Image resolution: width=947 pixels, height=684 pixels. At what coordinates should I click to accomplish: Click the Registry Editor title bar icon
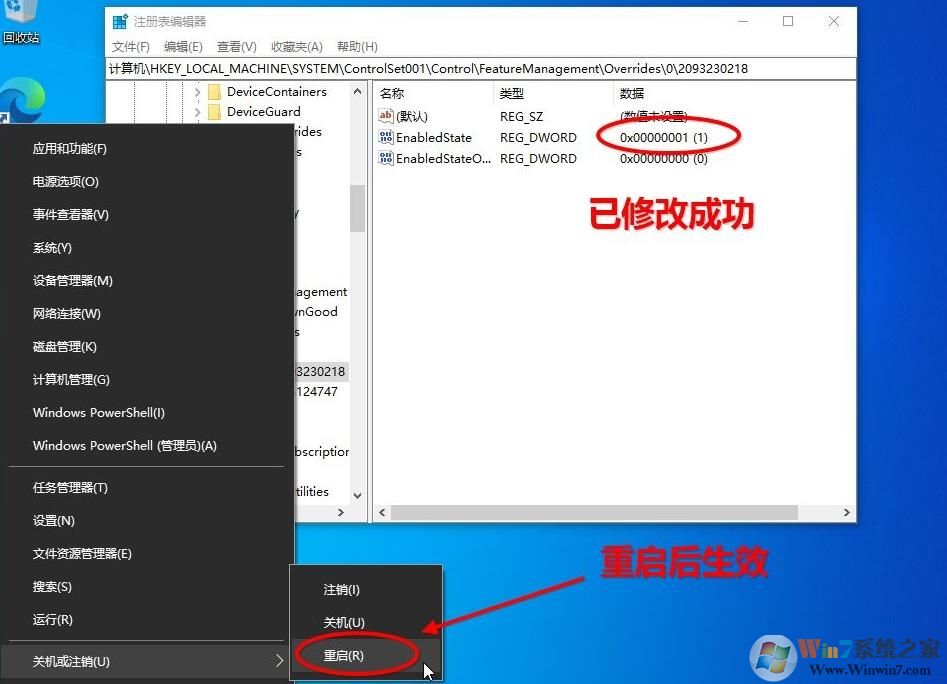[x=120, y=20]
